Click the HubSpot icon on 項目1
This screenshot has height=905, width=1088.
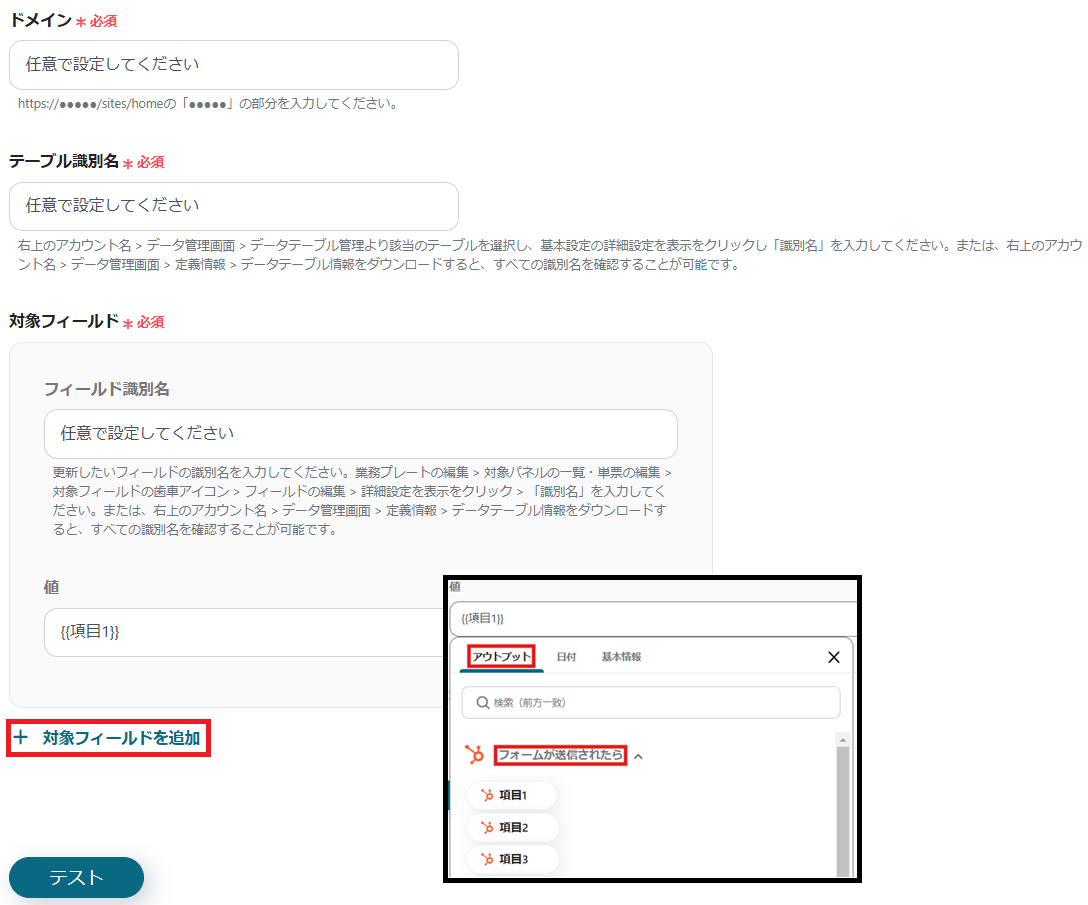click(x=487, y=795)
